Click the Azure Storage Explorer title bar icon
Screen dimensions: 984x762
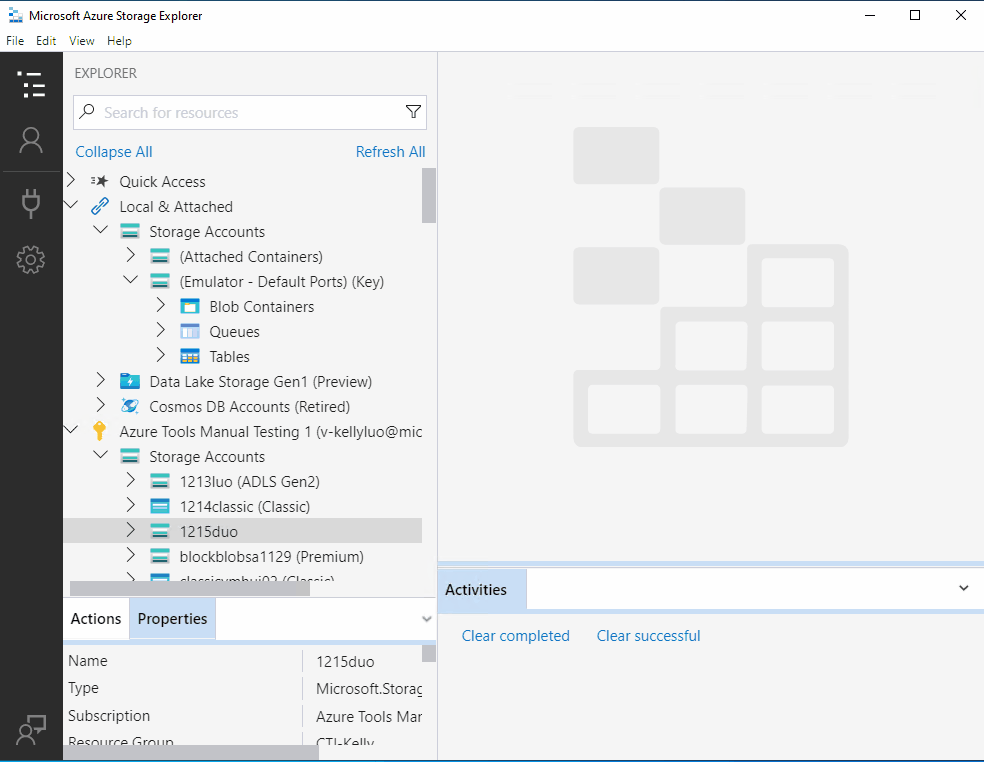click(x=15, y=15)
